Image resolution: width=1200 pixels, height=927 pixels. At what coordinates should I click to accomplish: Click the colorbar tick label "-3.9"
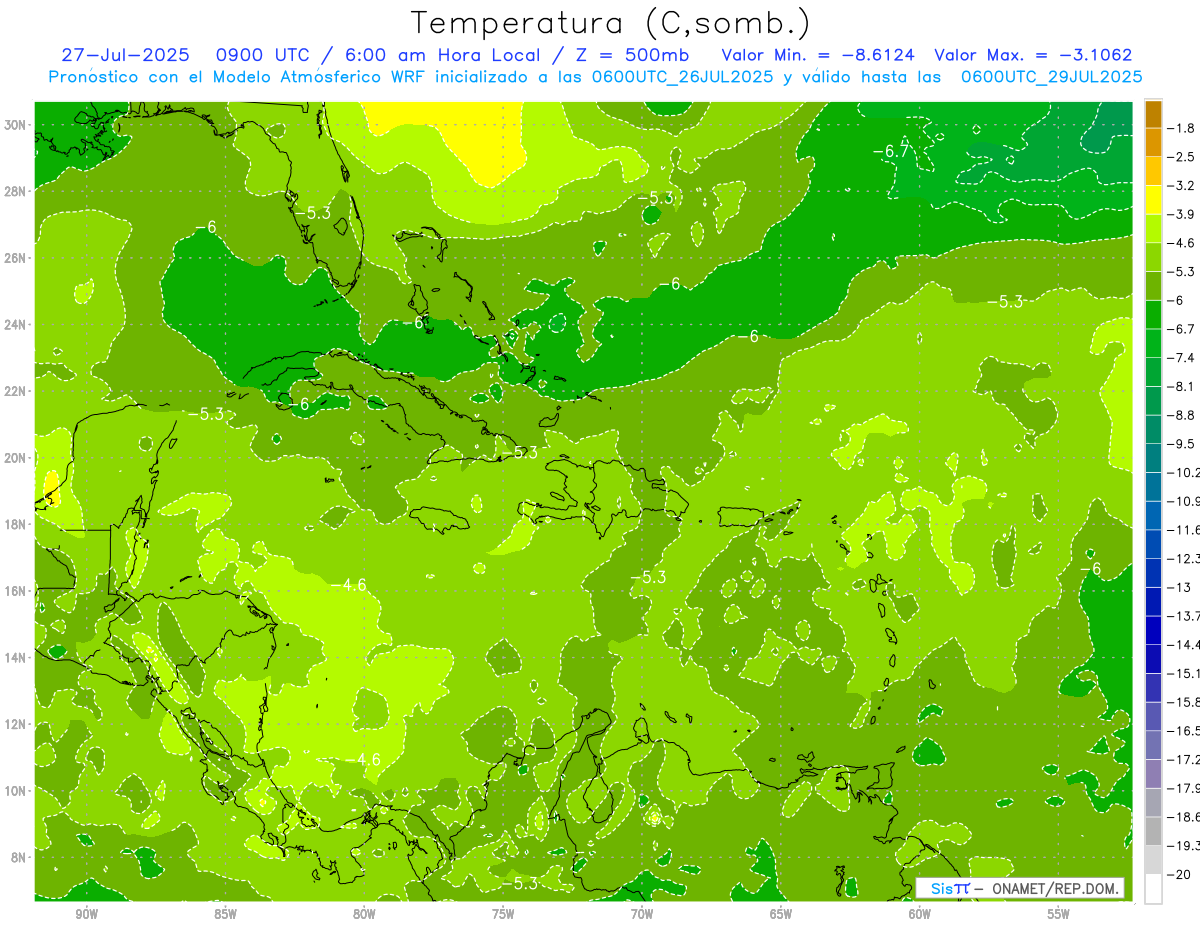tap(1182, 214)
